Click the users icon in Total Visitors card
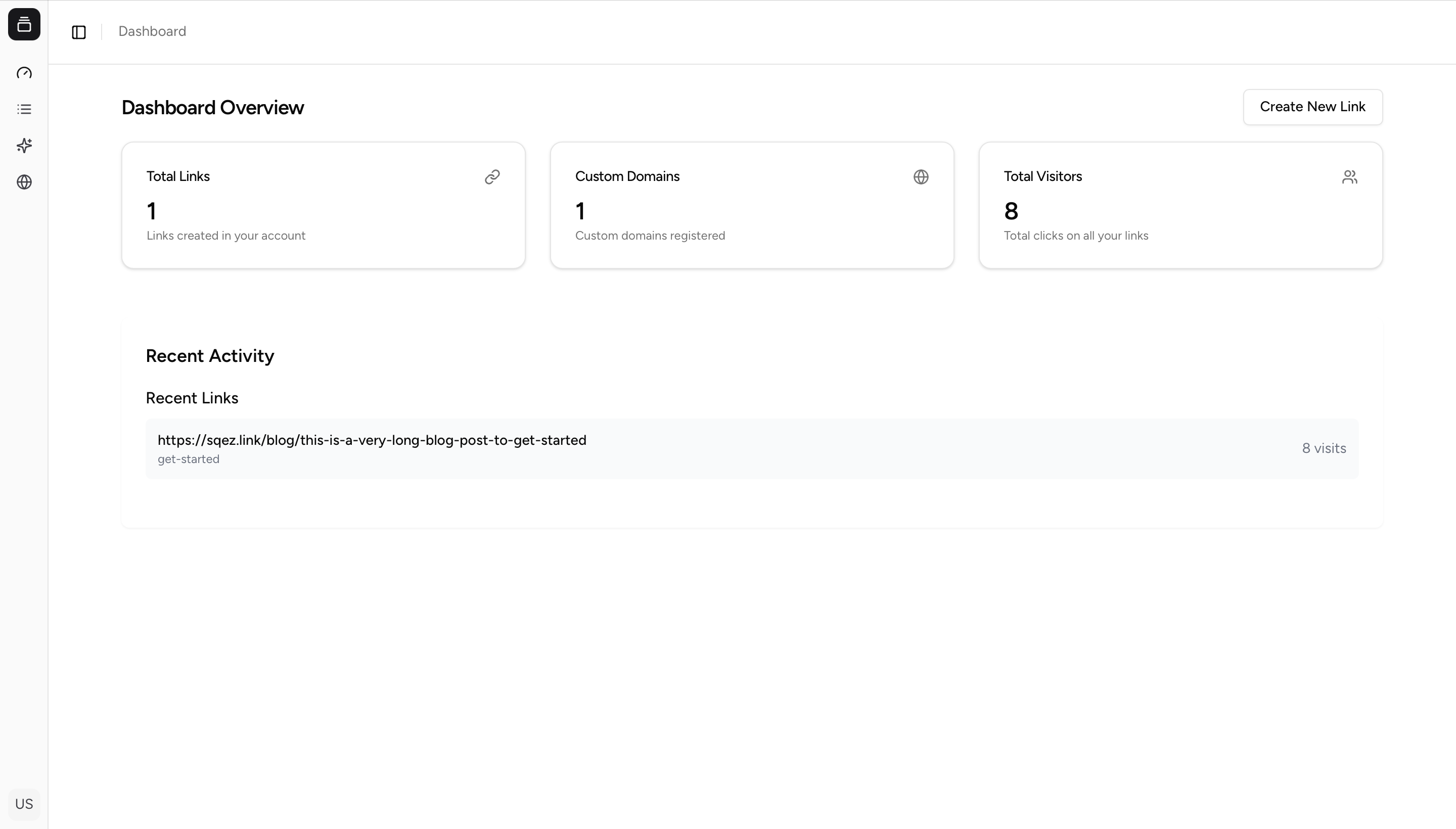 (x=1349, y=177)
